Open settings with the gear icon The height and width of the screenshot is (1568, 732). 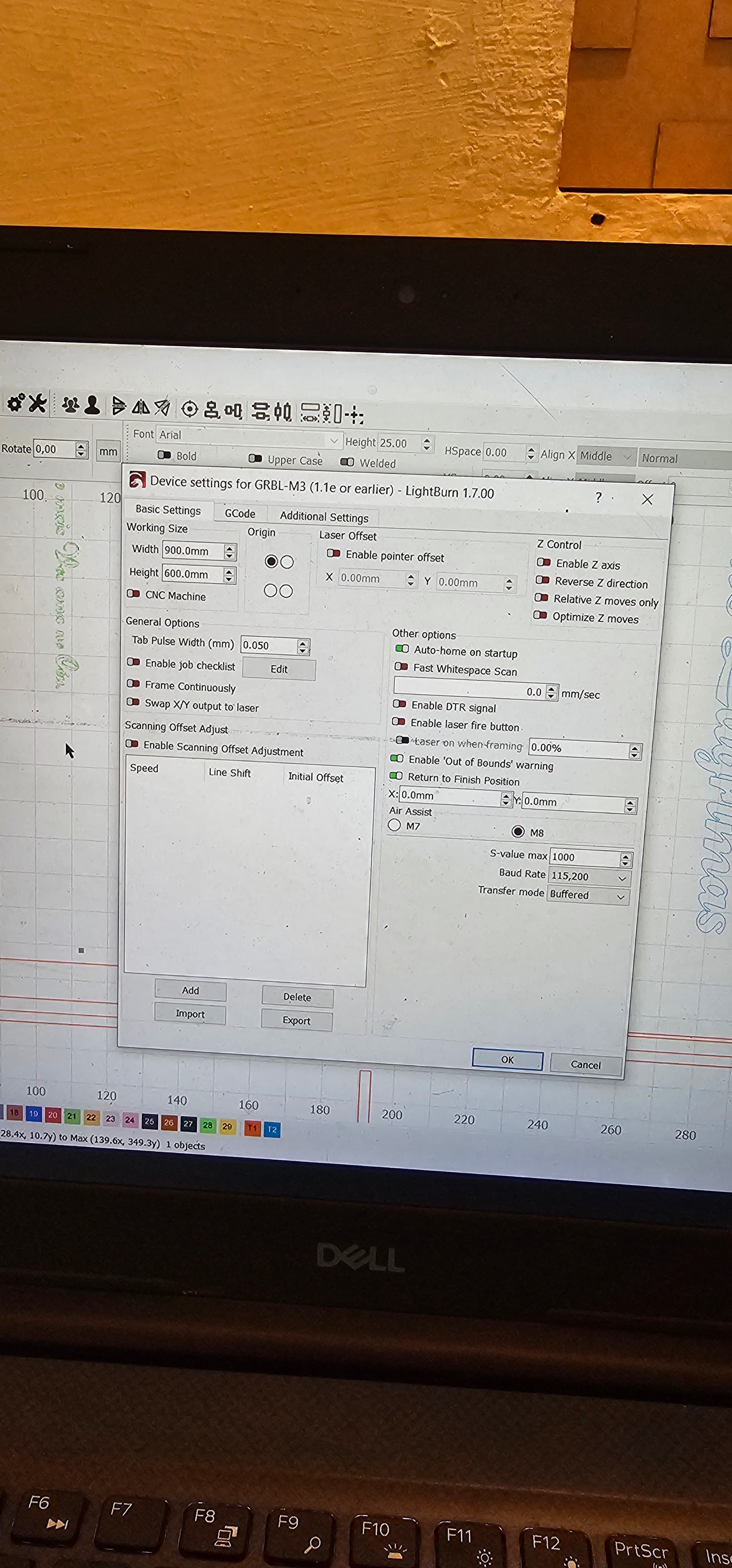[15, 403]
